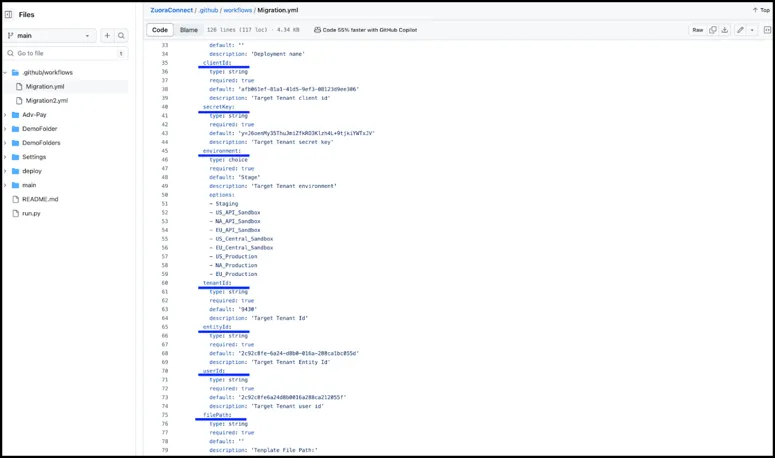Click the Migration.yml file icon
775x458 pixels.
tap(19, 86)
